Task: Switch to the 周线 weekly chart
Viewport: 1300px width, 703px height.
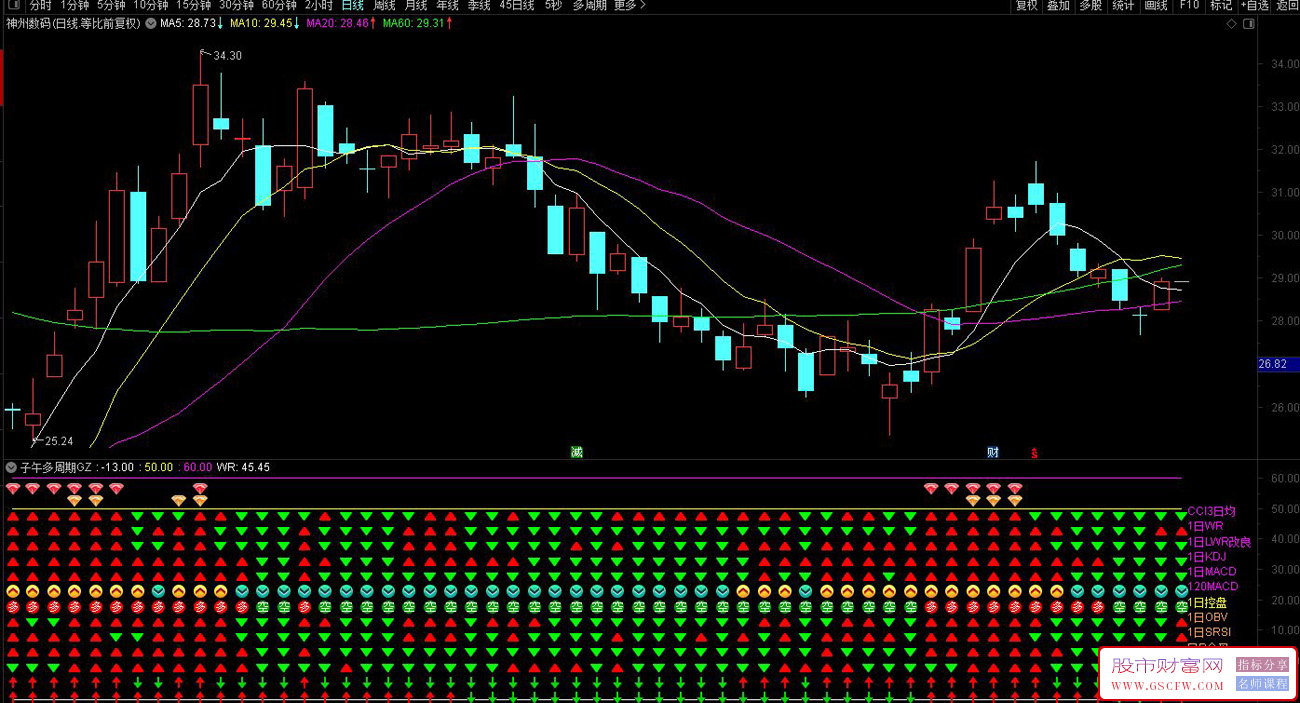Action: click(384, 5)
